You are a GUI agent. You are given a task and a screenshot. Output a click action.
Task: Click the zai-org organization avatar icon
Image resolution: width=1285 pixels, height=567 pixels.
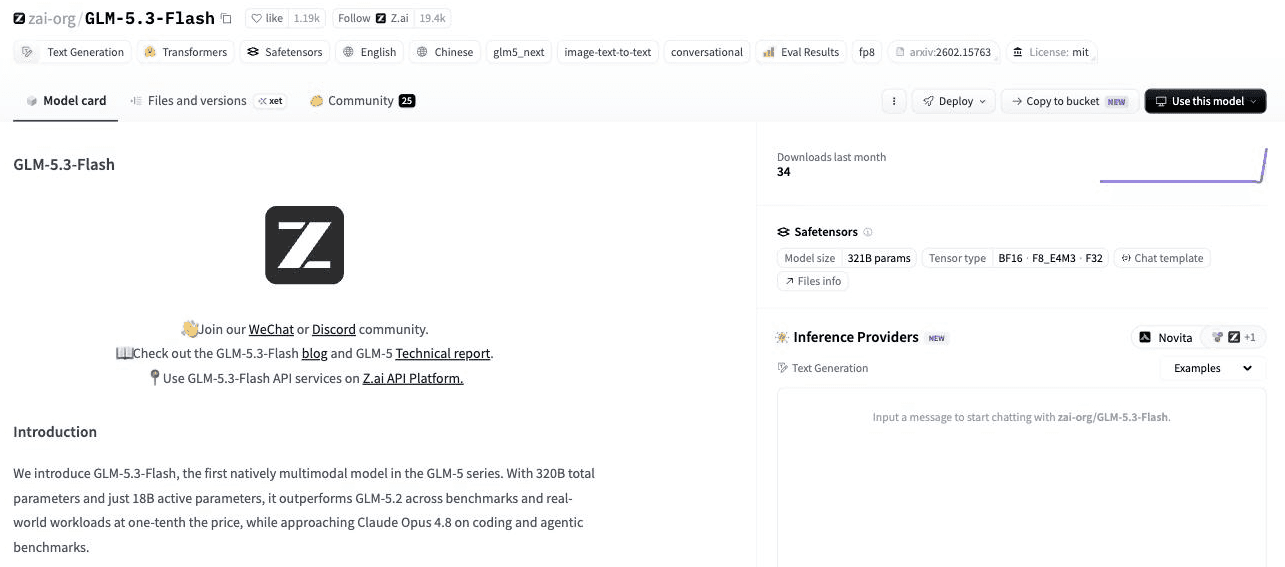pos(19,18)
